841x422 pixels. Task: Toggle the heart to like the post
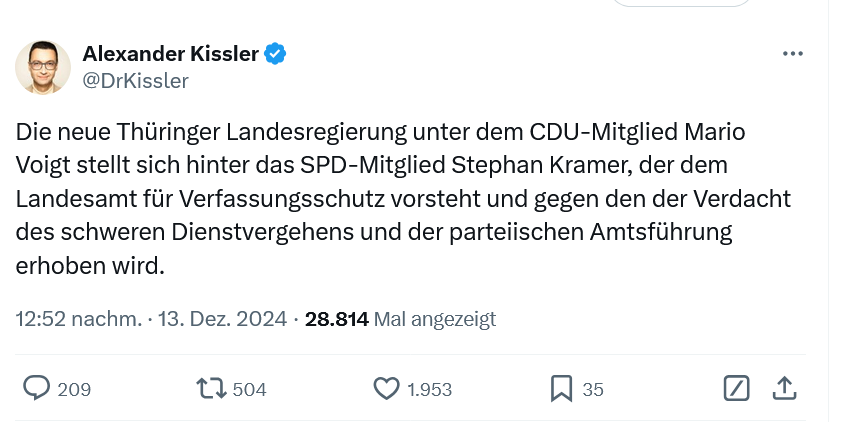tap(386, 388)
